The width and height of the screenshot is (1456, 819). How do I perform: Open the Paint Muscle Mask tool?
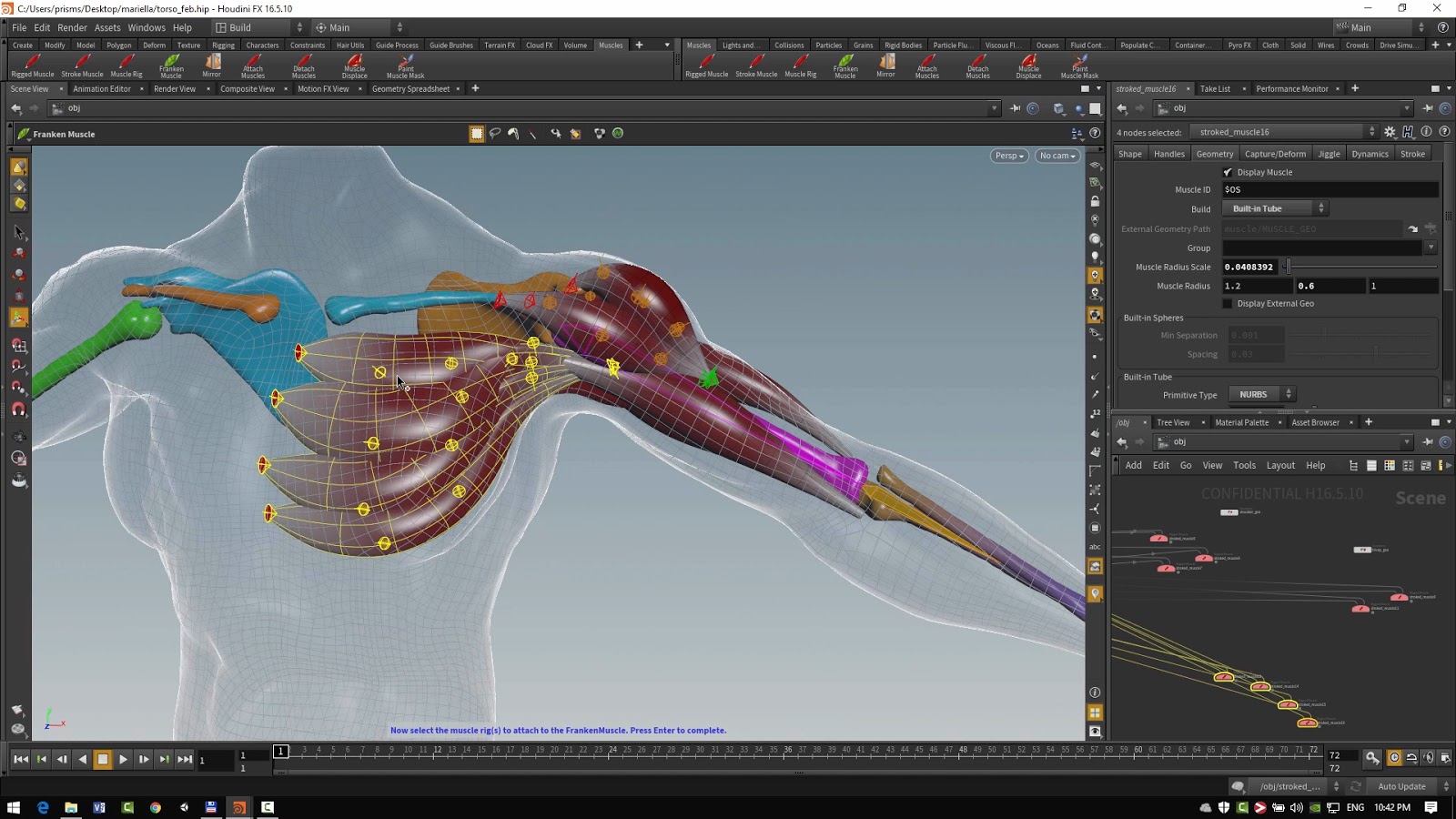click(x=404, y=66)
